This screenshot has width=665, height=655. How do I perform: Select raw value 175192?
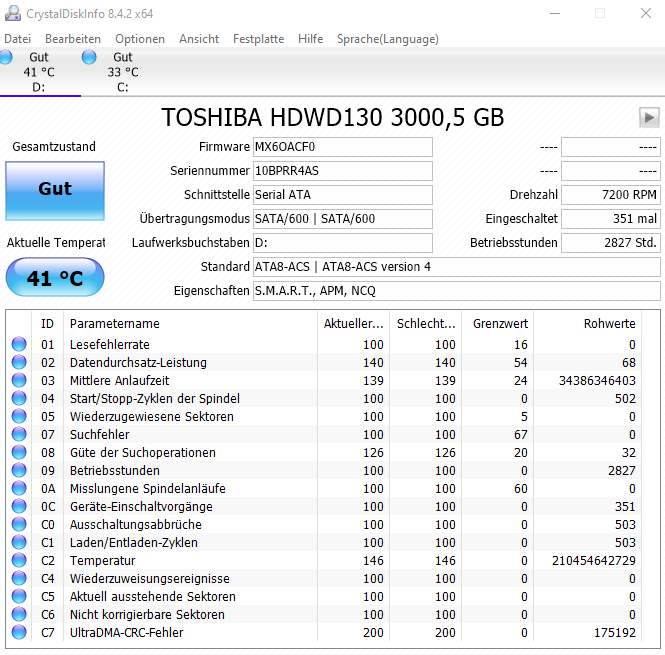pos(615,633)
